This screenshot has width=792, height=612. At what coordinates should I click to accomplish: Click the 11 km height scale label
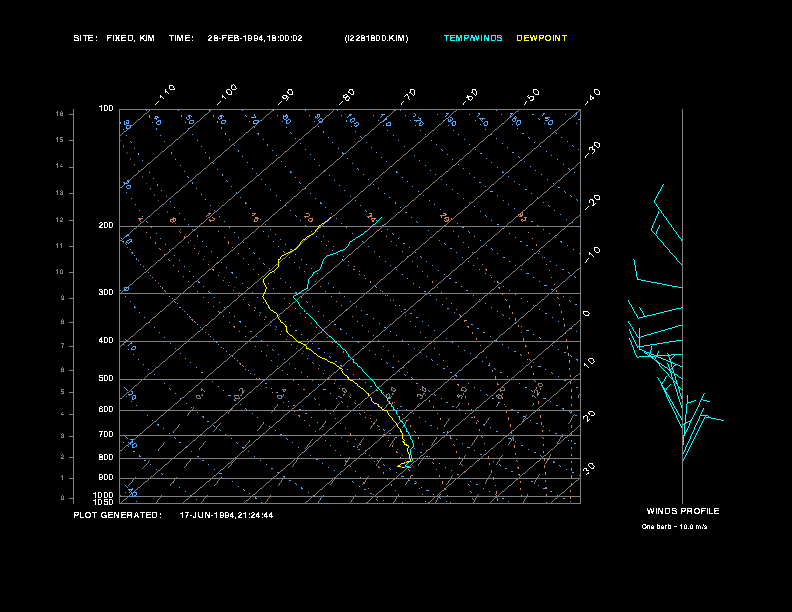(x=60, y=246)
